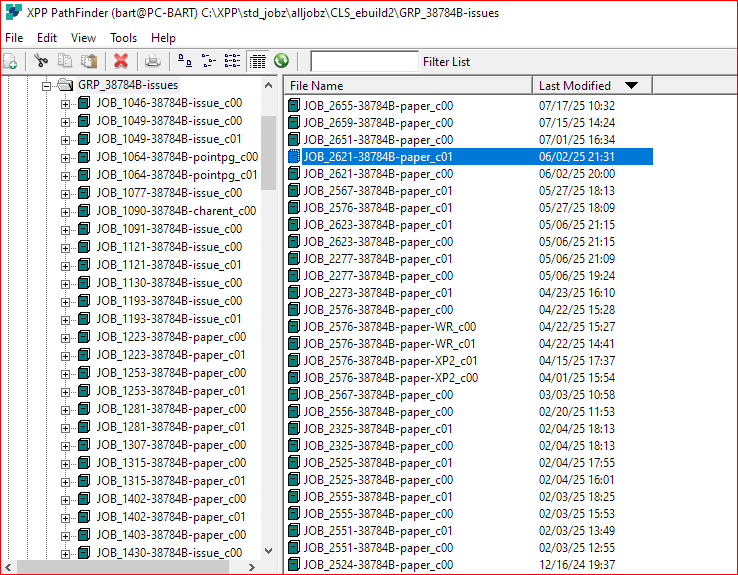The image size is (738, 575).
Task: Sort by the File Name column header
Action: coord(408,86)
